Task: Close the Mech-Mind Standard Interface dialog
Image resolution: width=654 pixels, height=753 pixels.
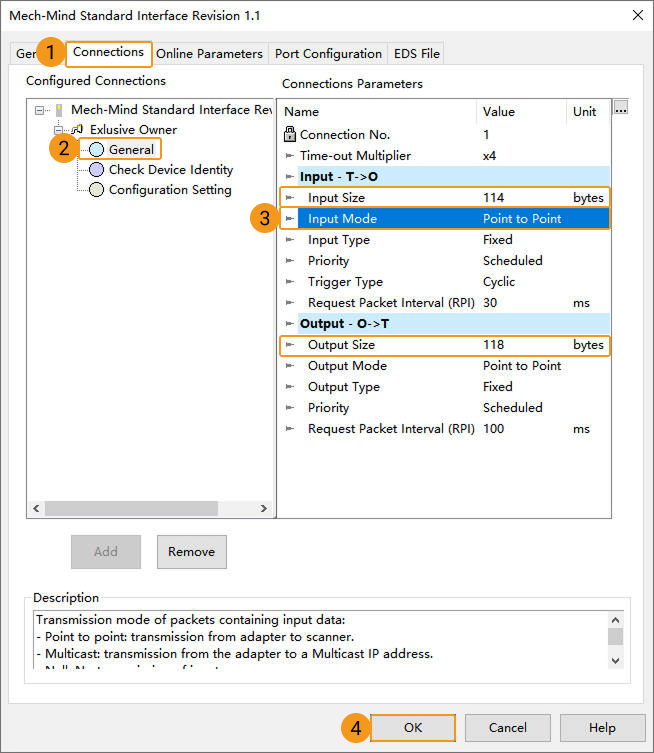Action: point(638,15)
